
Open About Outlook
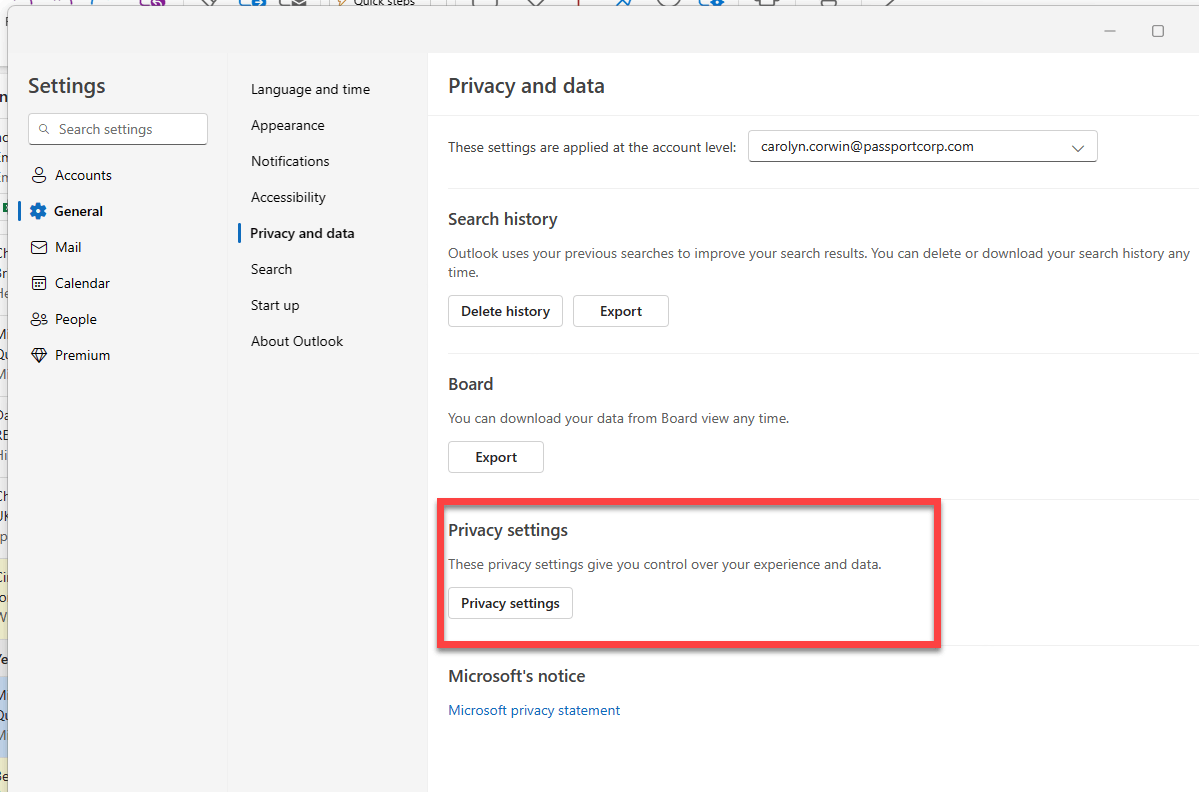pos(297,341)
